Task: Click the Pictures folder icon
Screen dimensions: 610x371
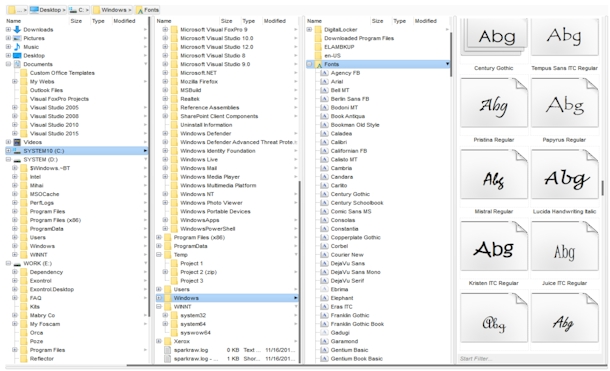Action: [x=17, y=38]
